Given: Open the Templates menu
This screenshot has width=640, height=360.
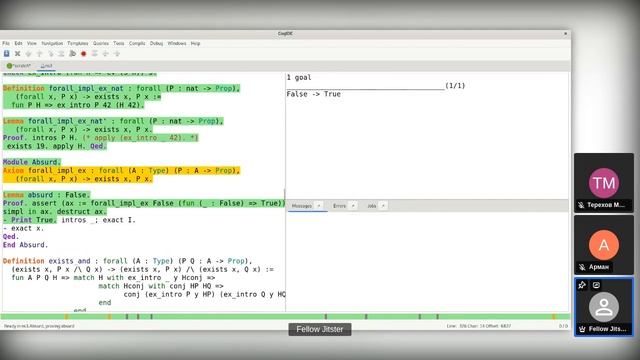Looking at the screenshot, I should pos(78,43).
